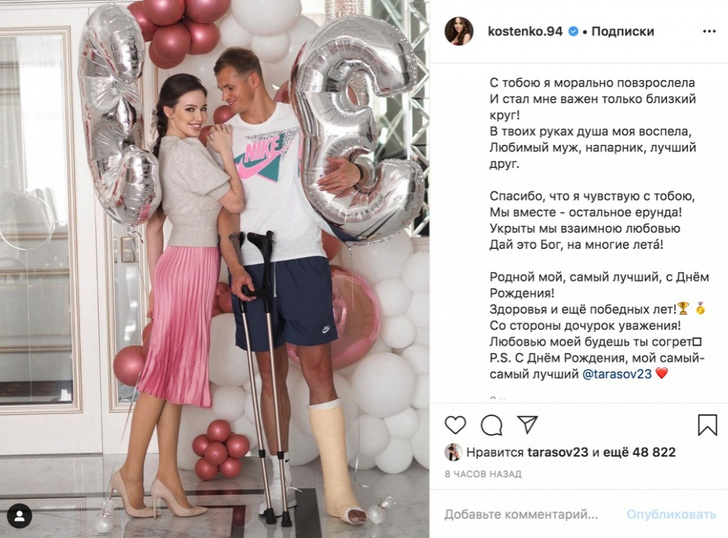The width and height of the screenshot is (728, 538).
Task: Open kostenko.94 profile avatar
Action: [x=459, y=32]
